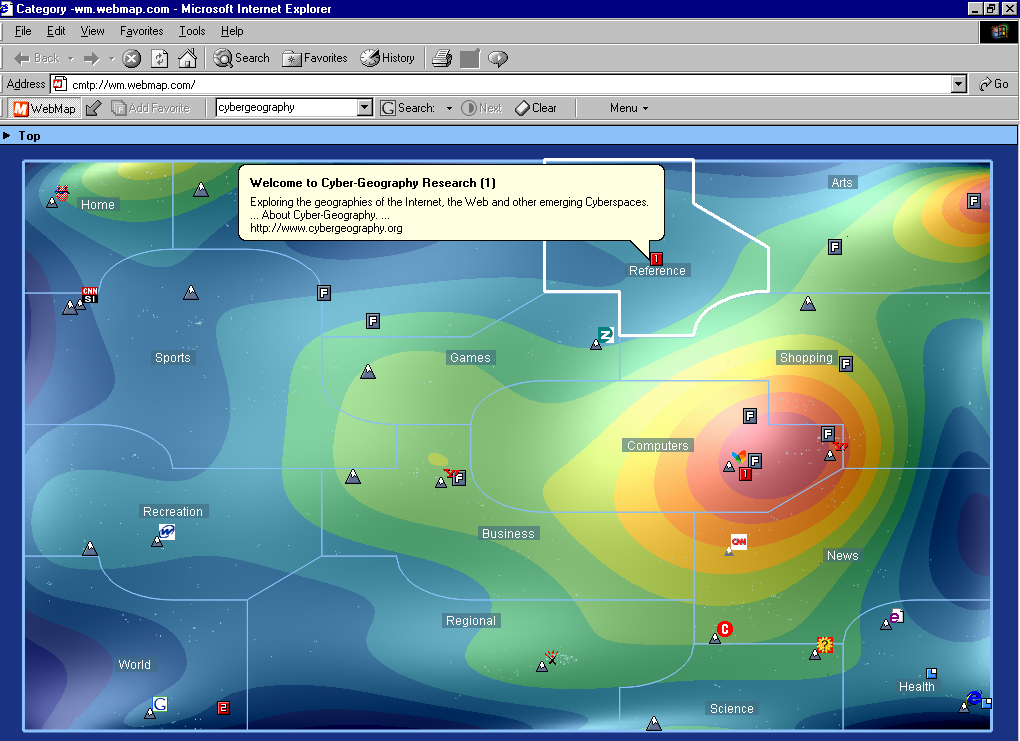Viewport: 1020px width, 741px height.
Task: Stop page loading with the Stop icon
Action: (131, 59)
